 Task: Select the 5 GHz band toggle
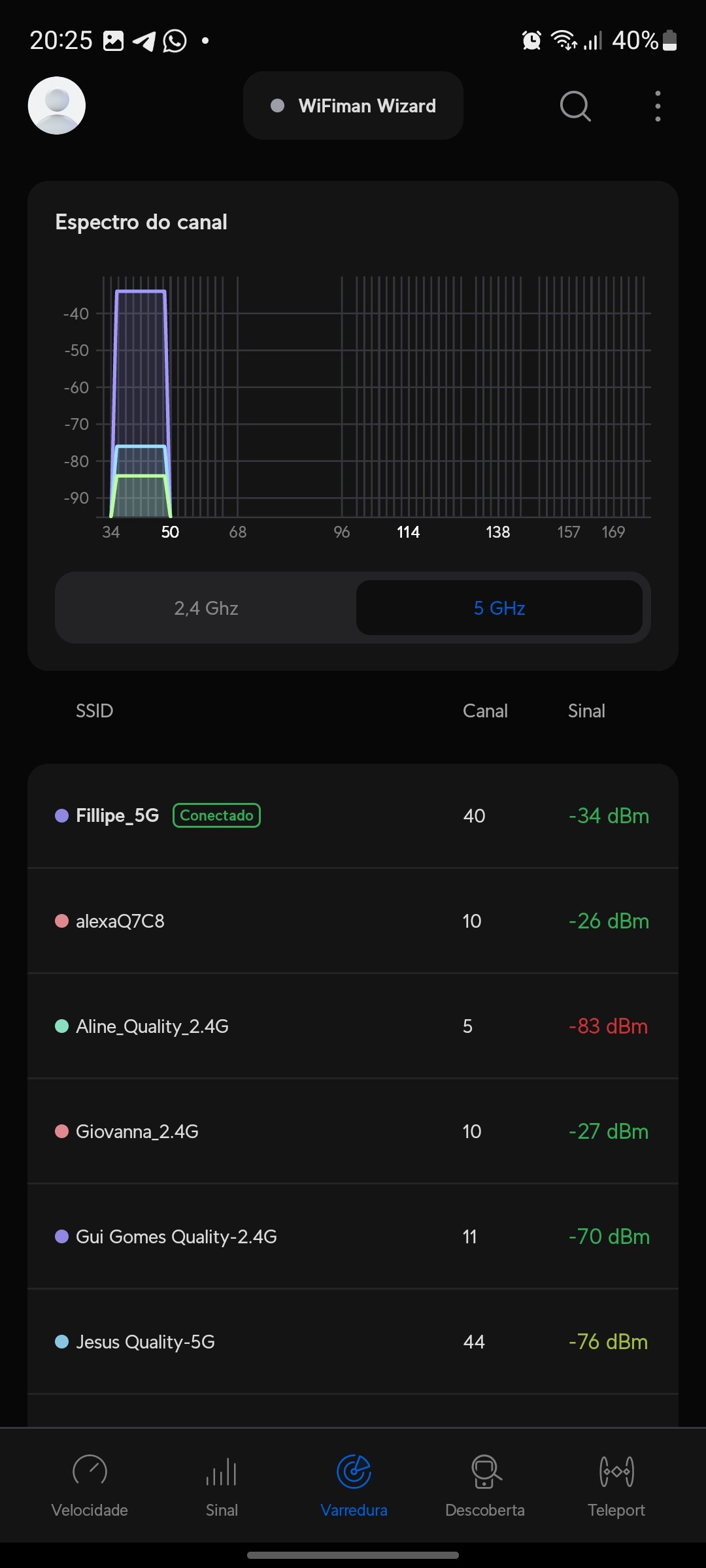499,608
